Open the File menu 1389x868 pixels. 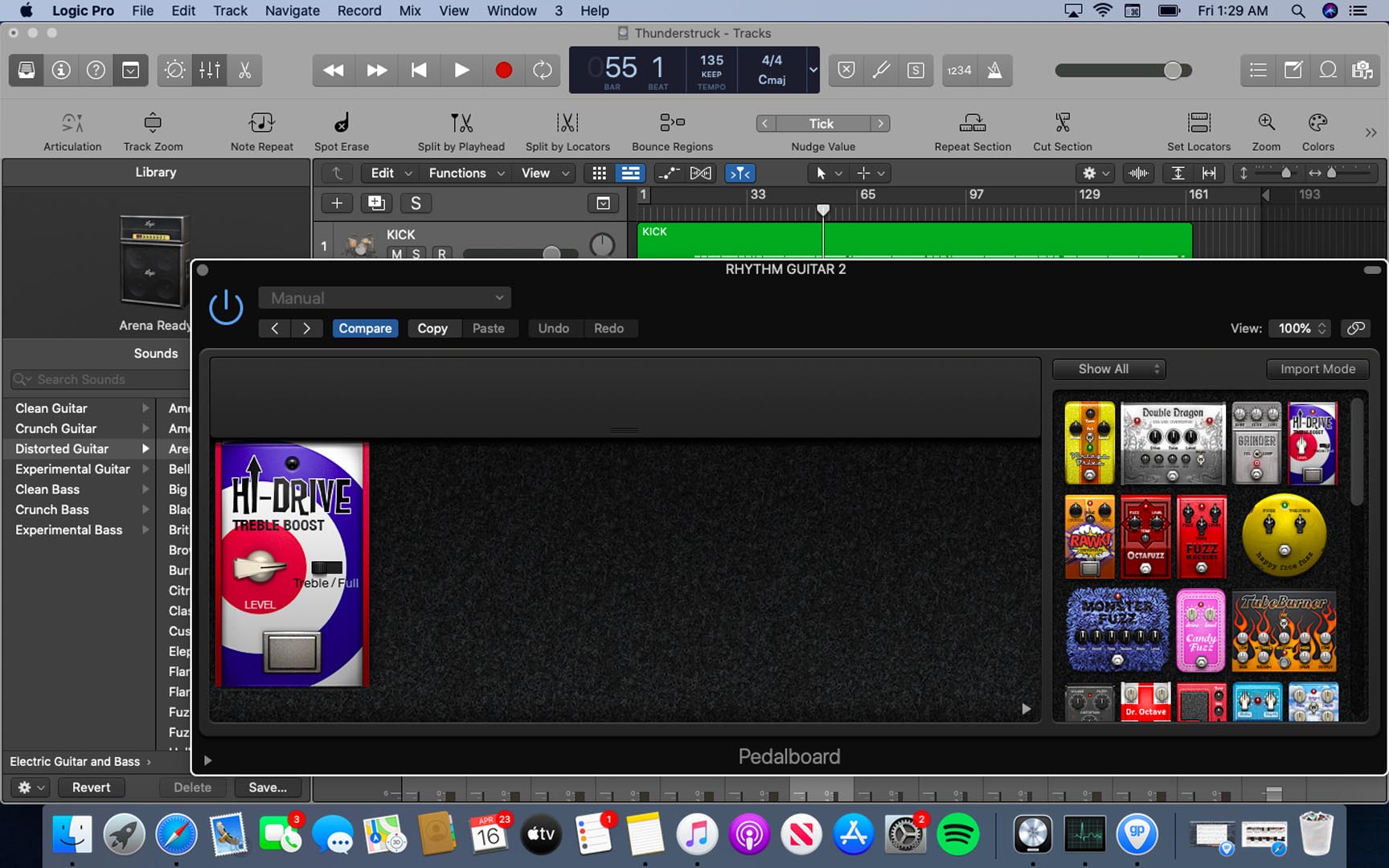pyautogui.click(x=142, y=10)
